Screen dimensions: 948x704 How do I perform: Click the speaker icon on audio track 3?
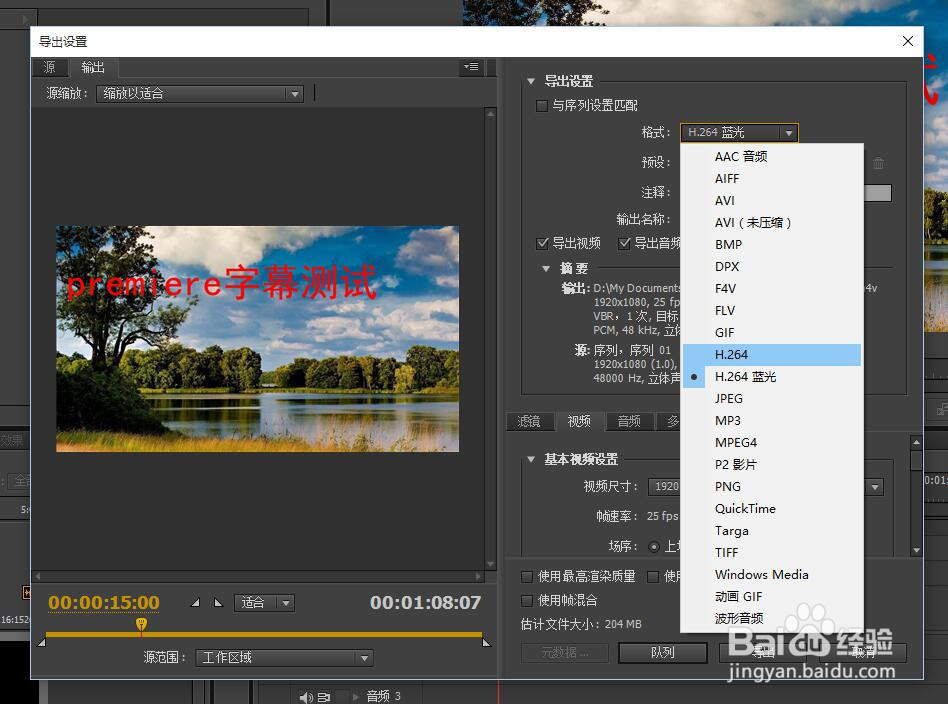click(x=306, y=697)
